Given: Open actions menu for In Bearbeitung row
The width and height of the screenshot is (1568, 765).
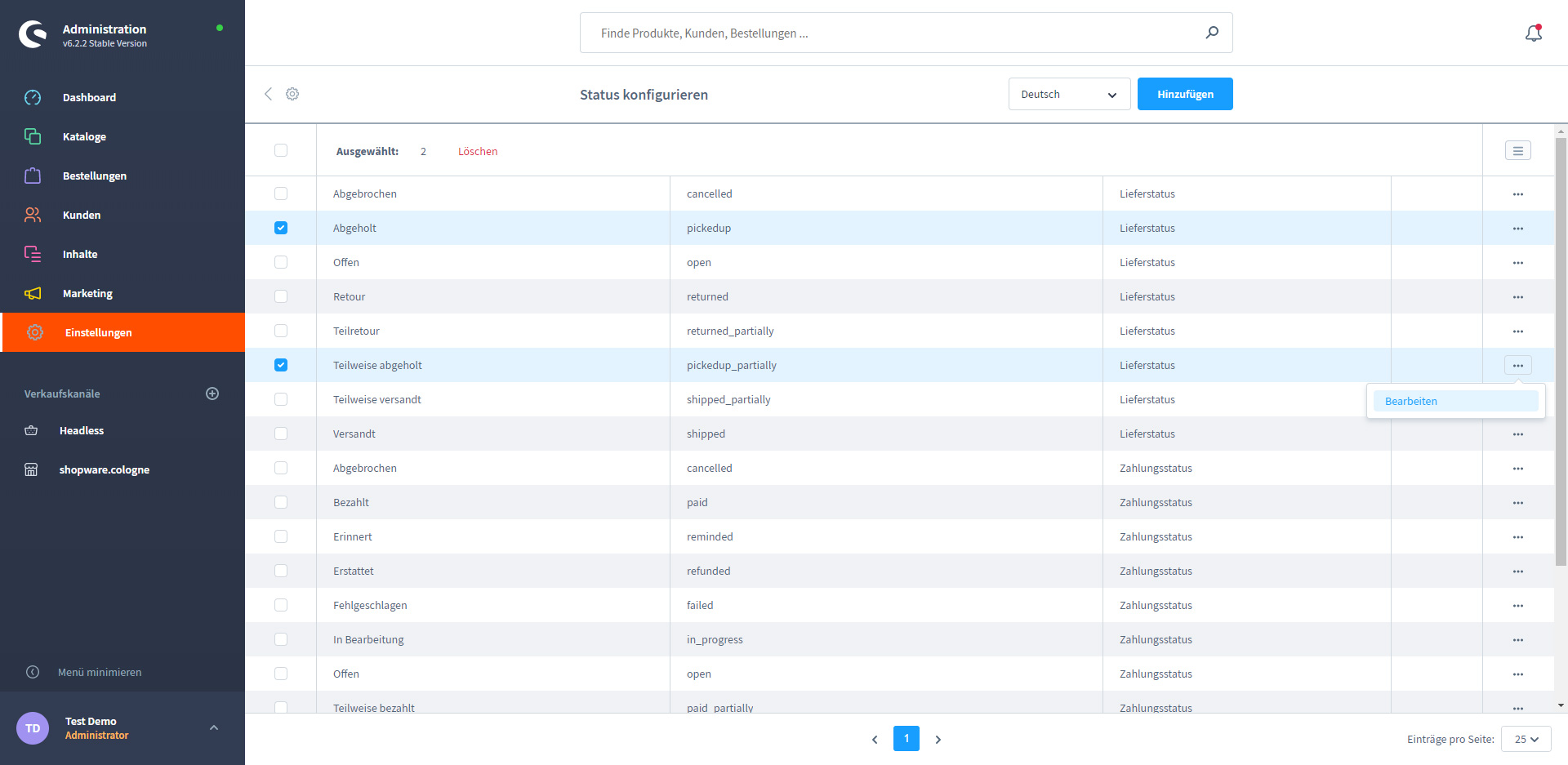Looking at the screenshot, I should tap(1518, 640).
